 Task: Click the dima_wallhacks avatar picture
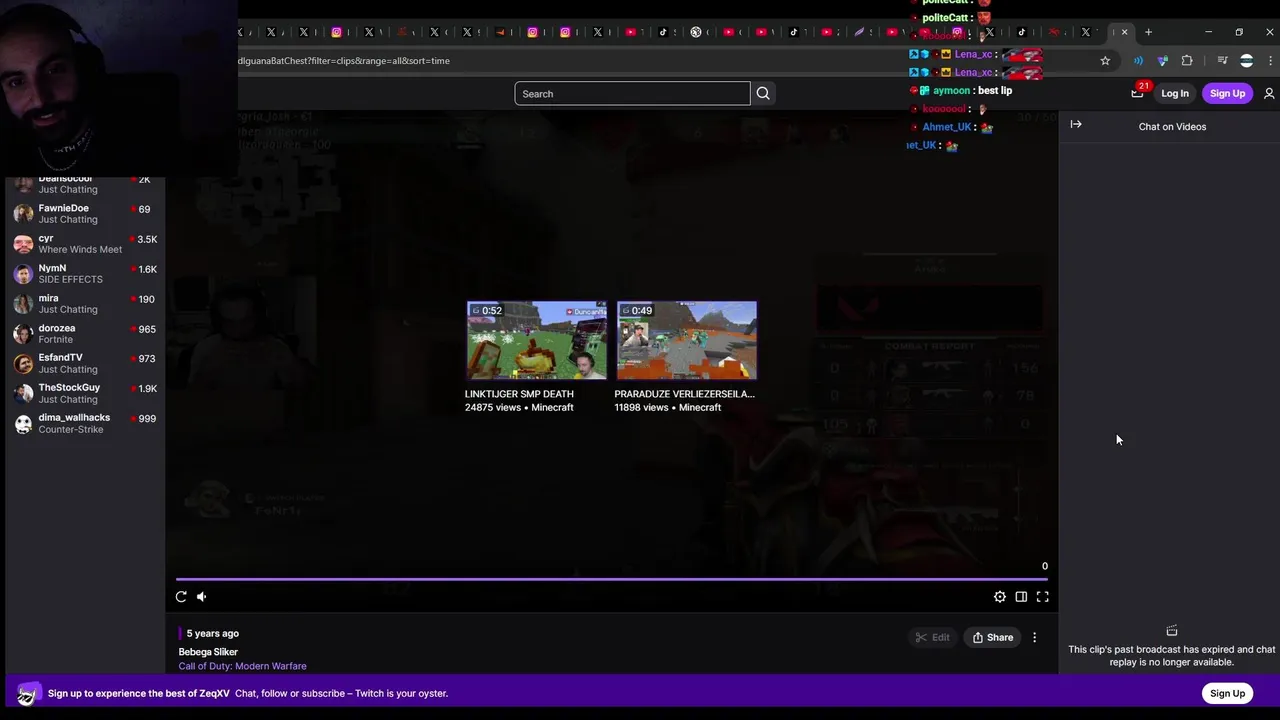click(x=23, y=423)
